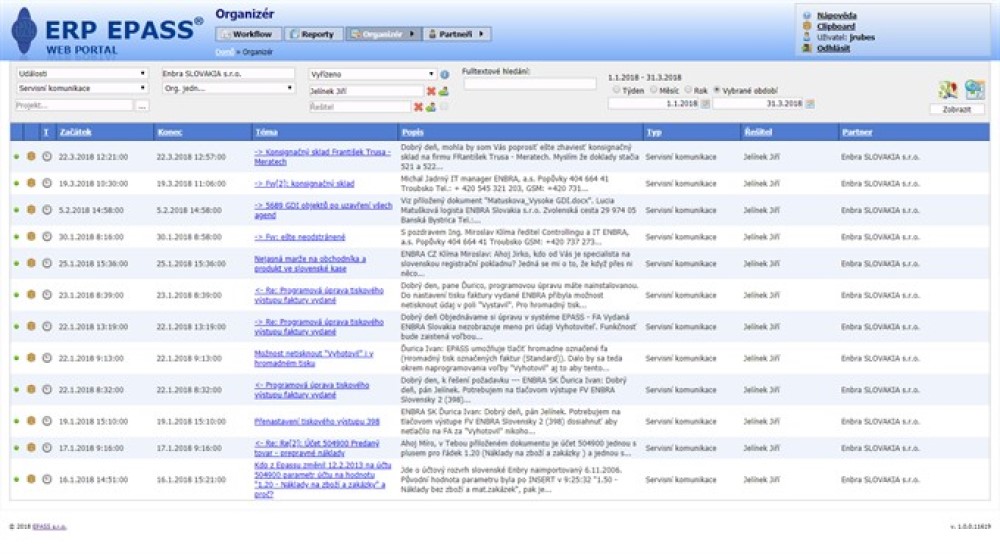Click the orange status icon in 23.1.2018 row

click(x=31, y=295)
